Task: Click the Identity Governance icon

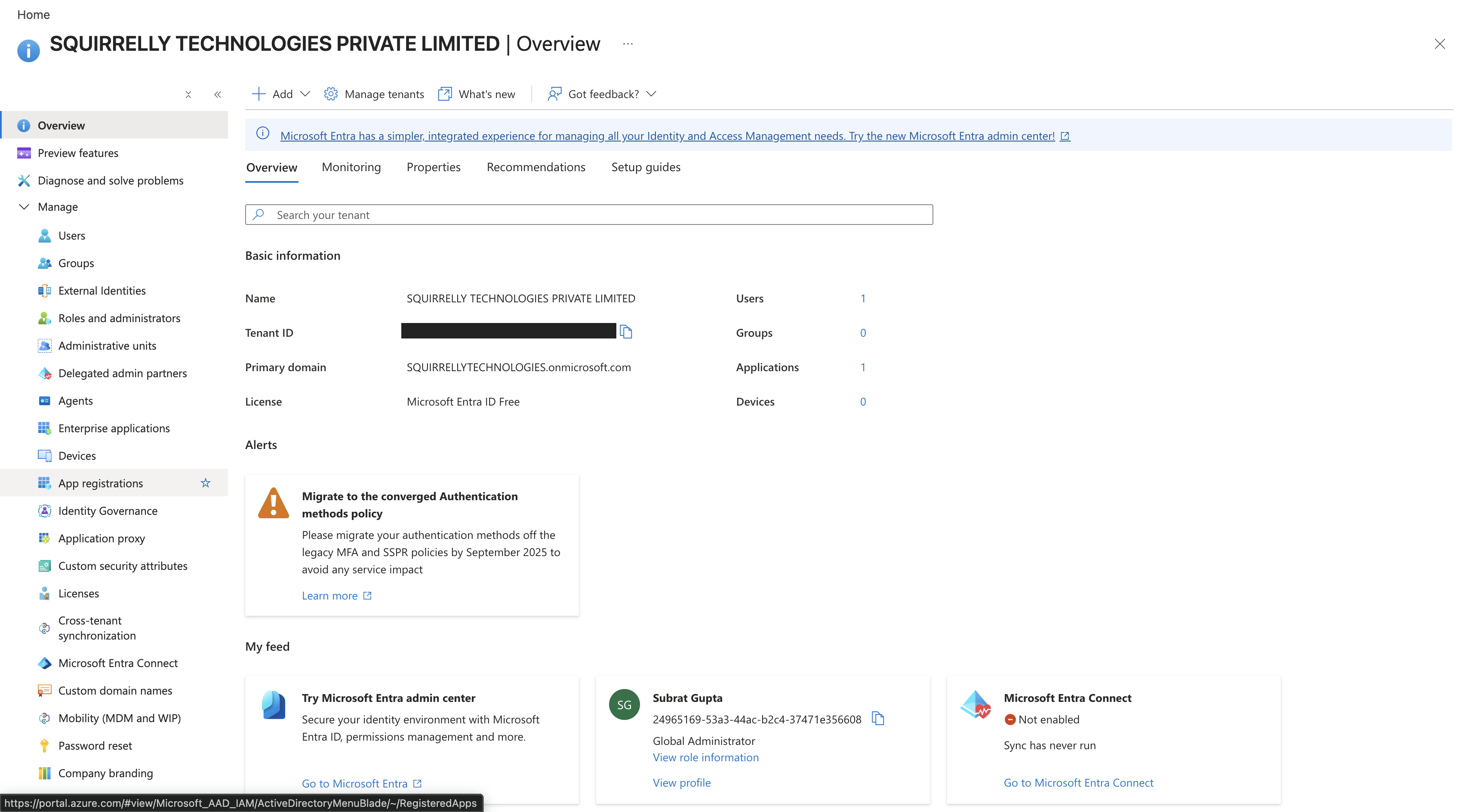Action: (x=45, y=511)
